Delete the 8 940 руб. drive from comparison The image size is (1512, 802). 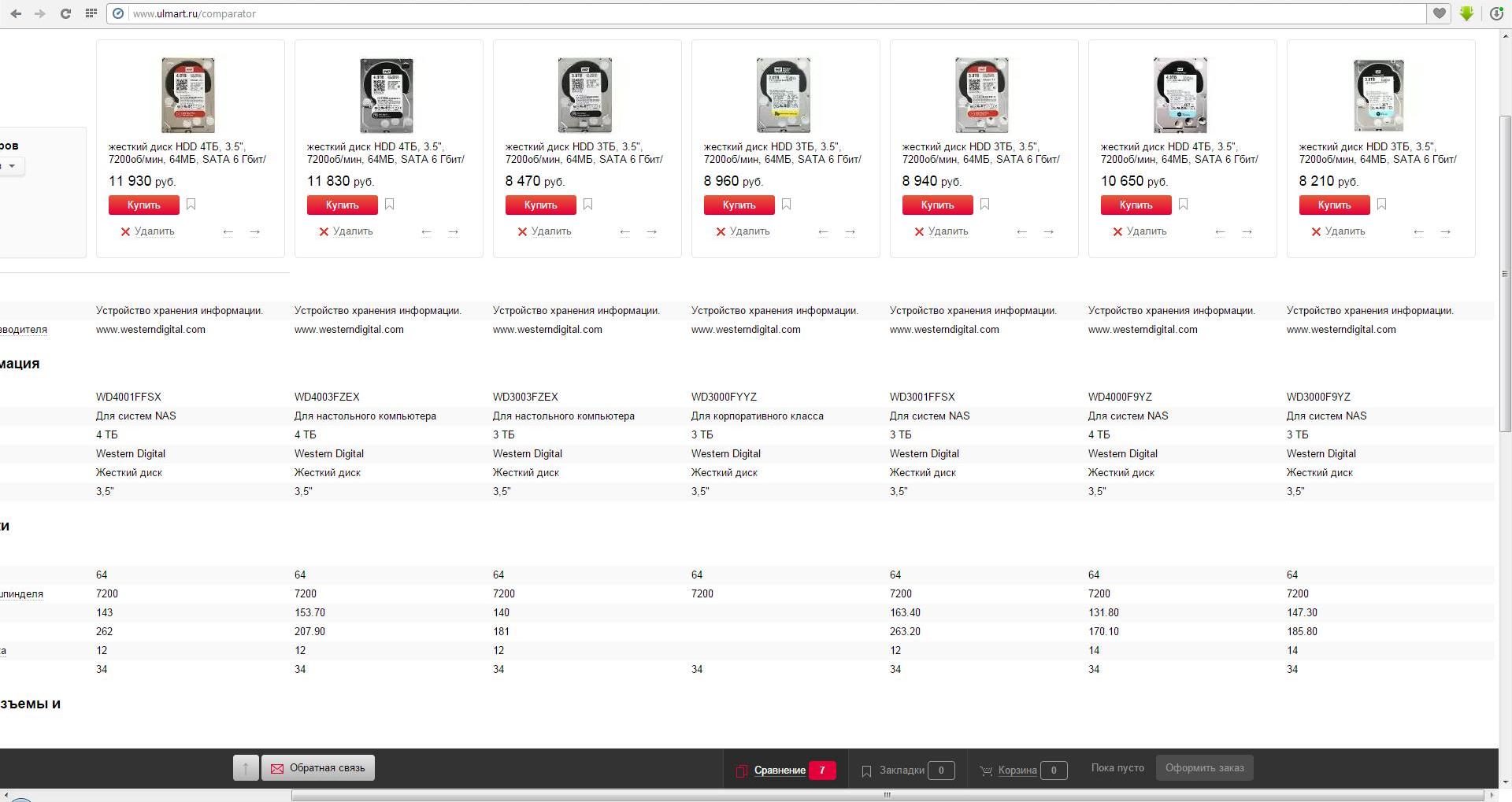click(941, 231)
